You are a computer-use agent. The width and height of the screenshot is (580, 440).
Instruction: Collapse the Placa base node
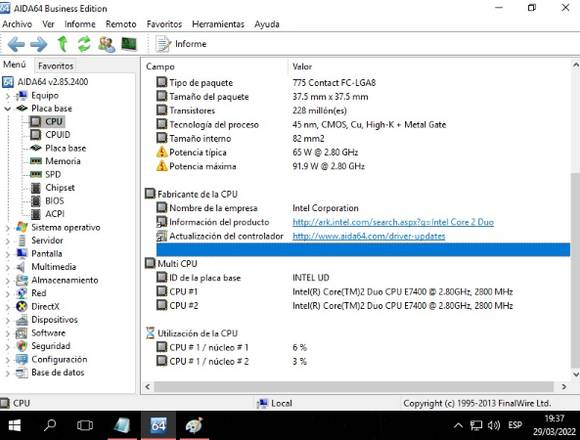7,109
